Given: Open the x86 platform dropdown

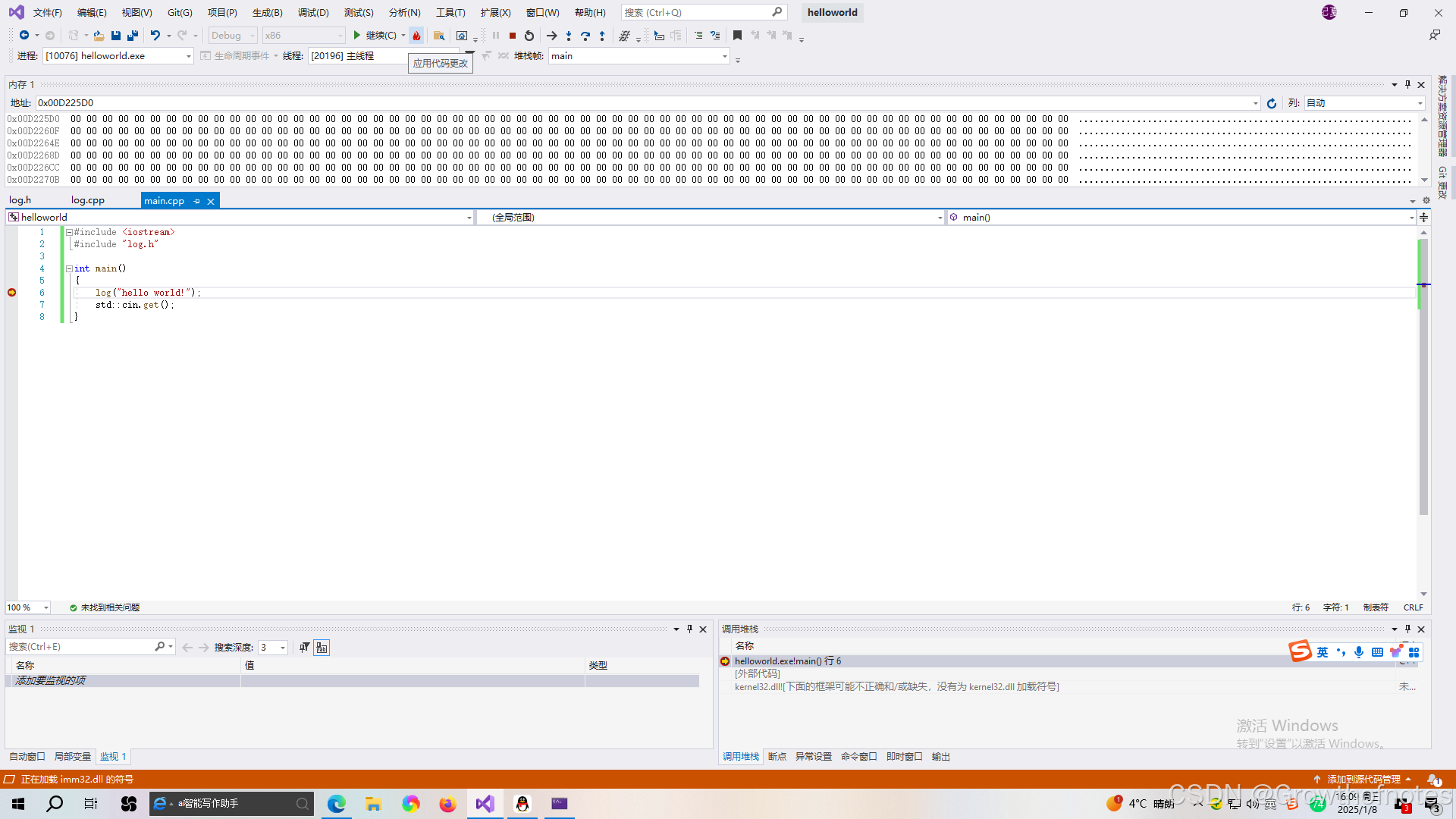Looking at the screenshot, I should point(303,36).
